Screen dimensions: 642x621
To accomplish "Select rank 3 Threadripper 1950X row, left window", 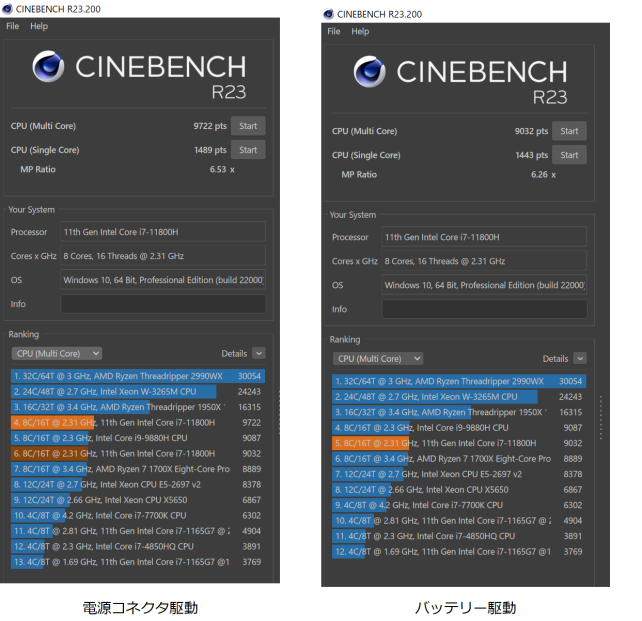I will [x=138, y=407].
